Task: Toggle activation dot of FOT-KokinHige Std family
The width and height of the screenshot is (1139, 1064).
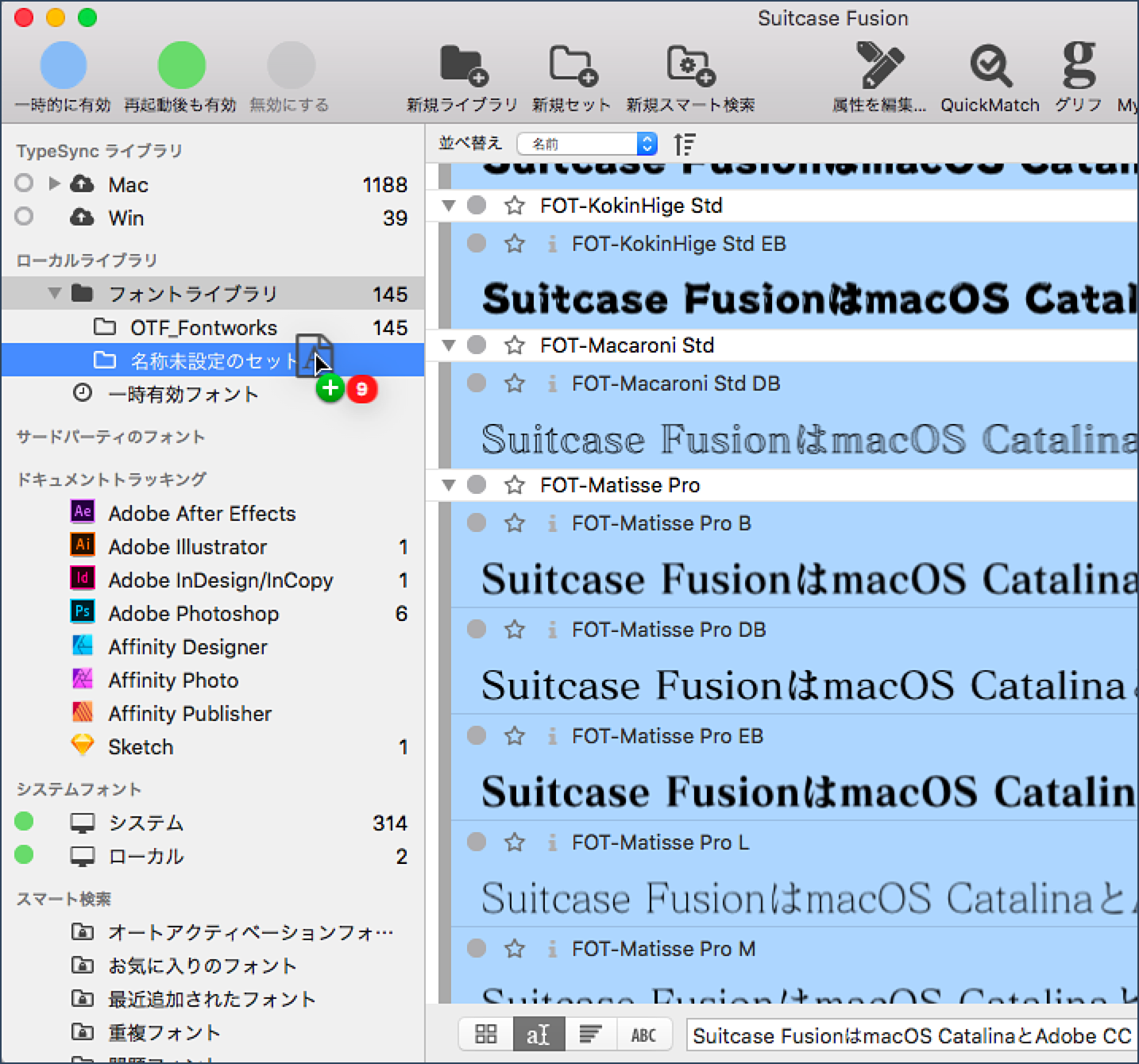Action: point(477,206)
